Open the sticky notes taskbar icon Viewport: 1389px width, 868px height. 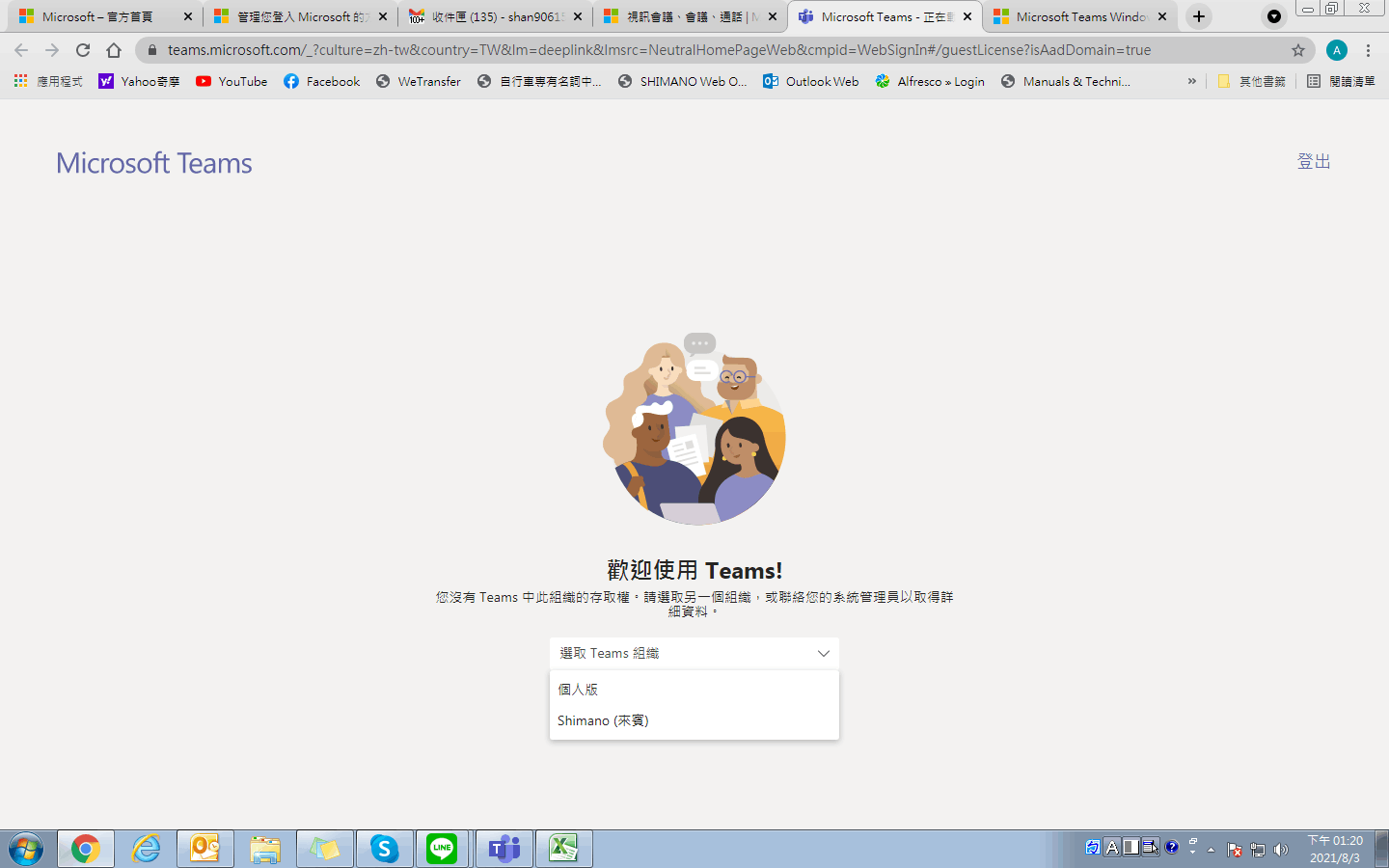[325, 849]
